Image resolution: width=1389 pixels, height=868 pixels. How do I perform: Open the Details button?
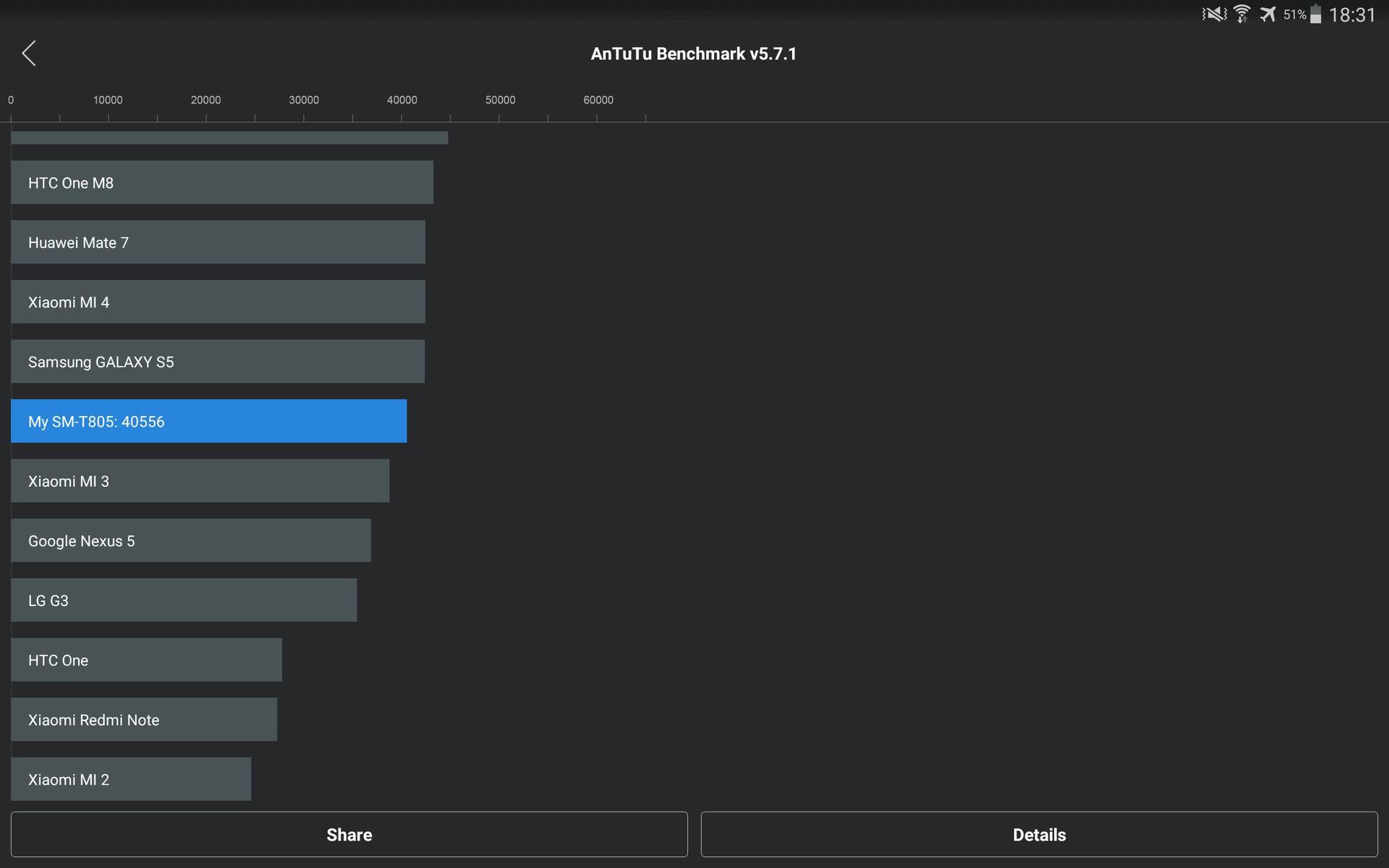point(1039,835)
